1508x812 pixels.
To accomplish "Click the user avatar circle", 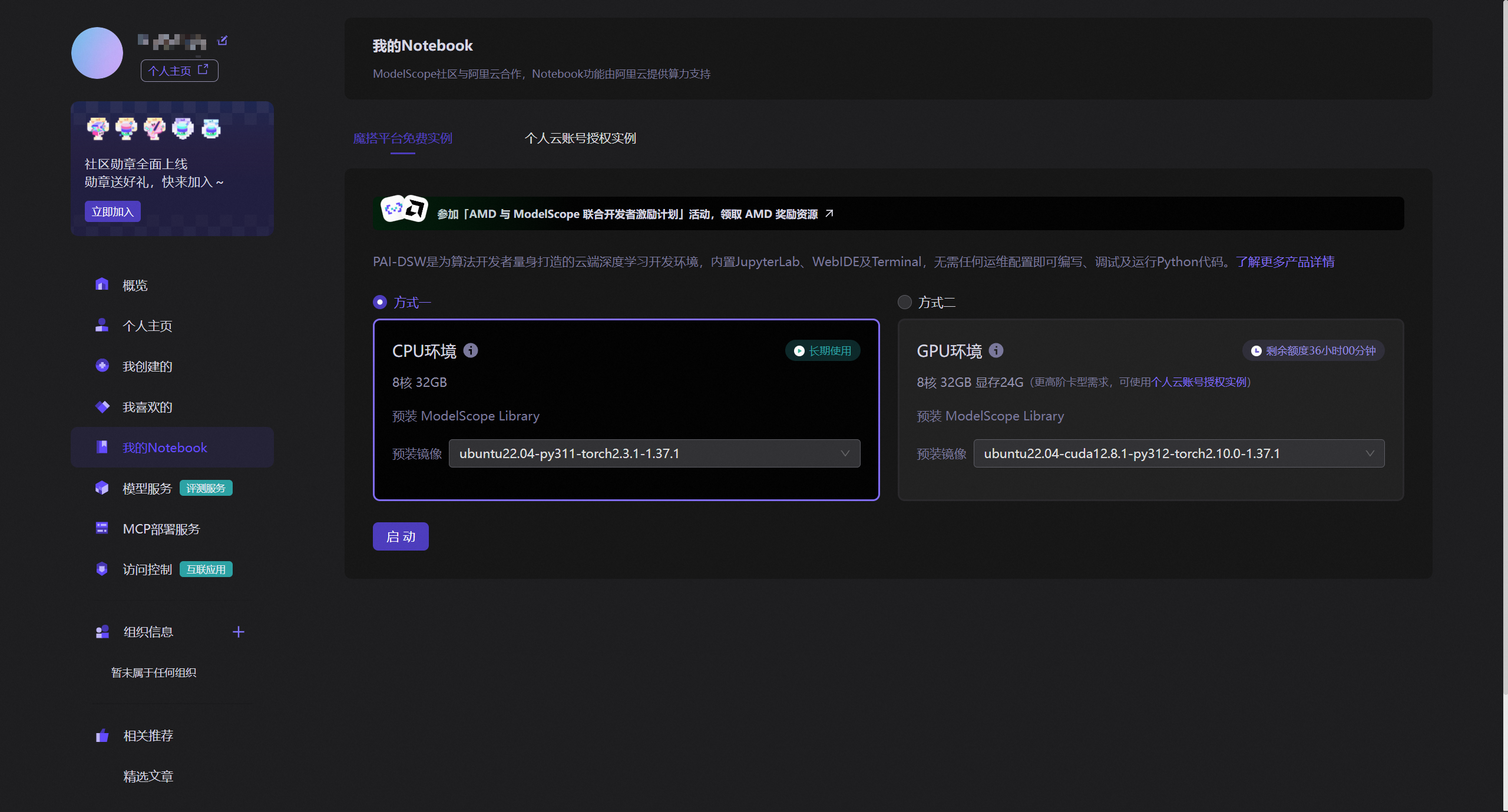I will (97, 53).
